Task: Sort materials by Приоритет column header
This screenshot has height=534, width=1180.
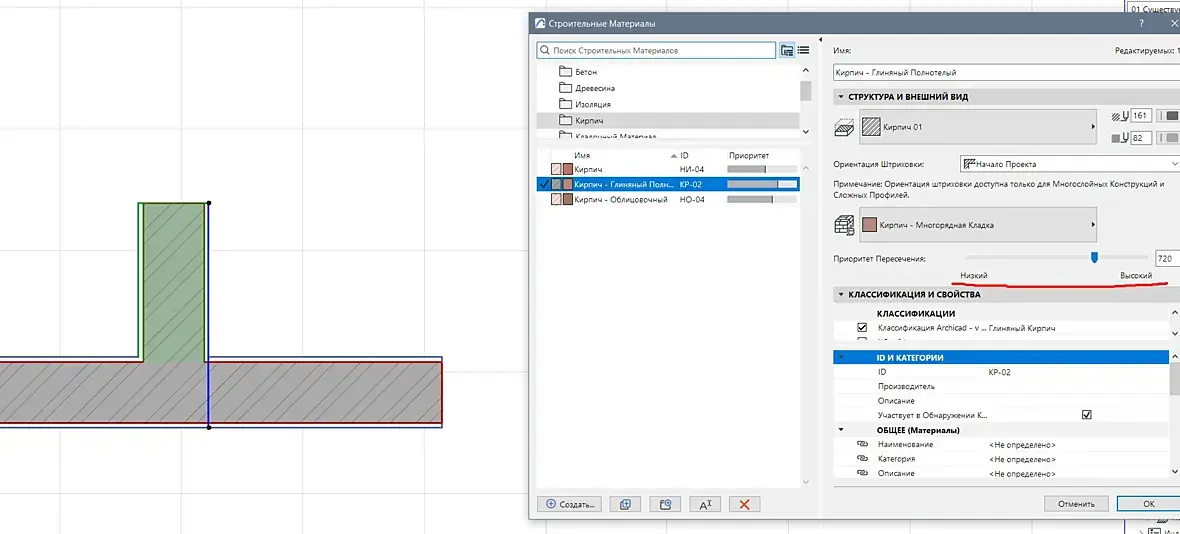Action: pos(748,155)
